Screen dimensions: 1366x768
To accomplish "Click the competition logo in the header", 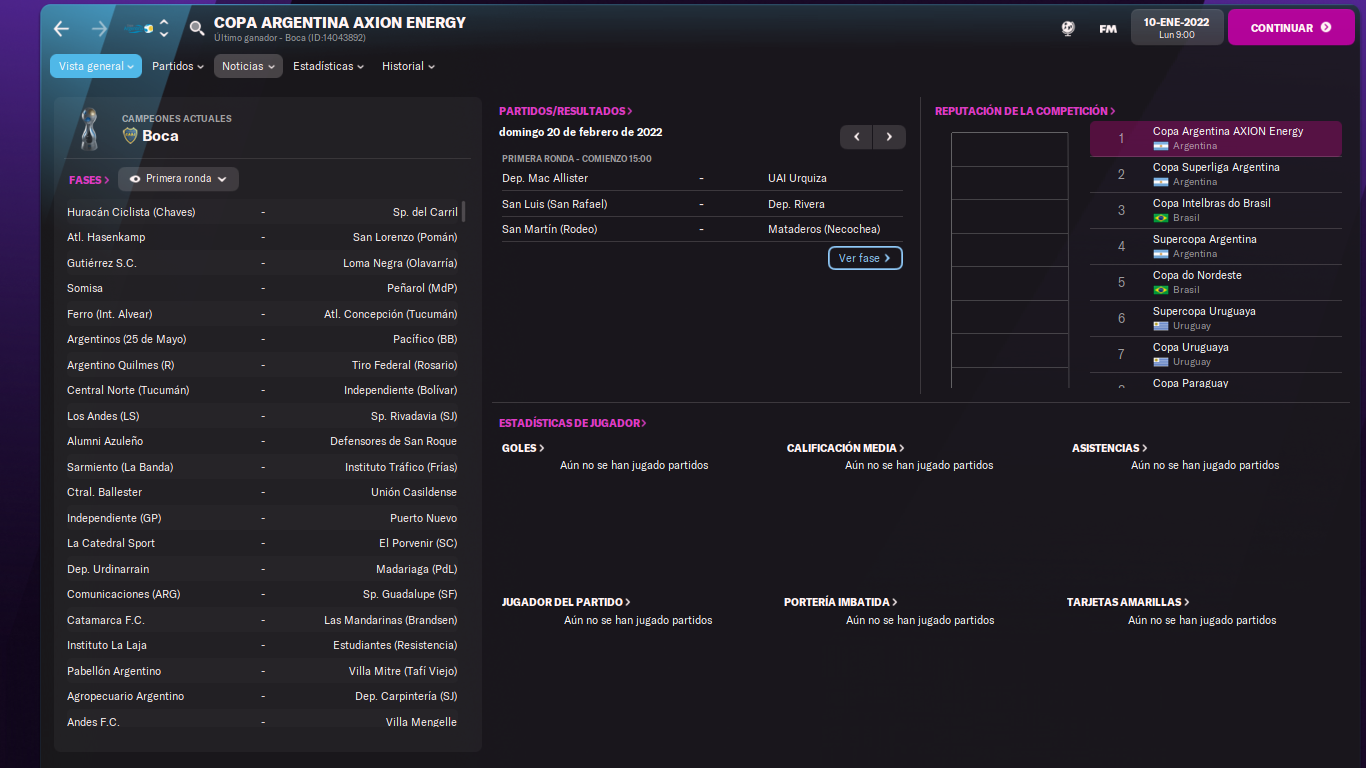I will [x=138, y=28].
